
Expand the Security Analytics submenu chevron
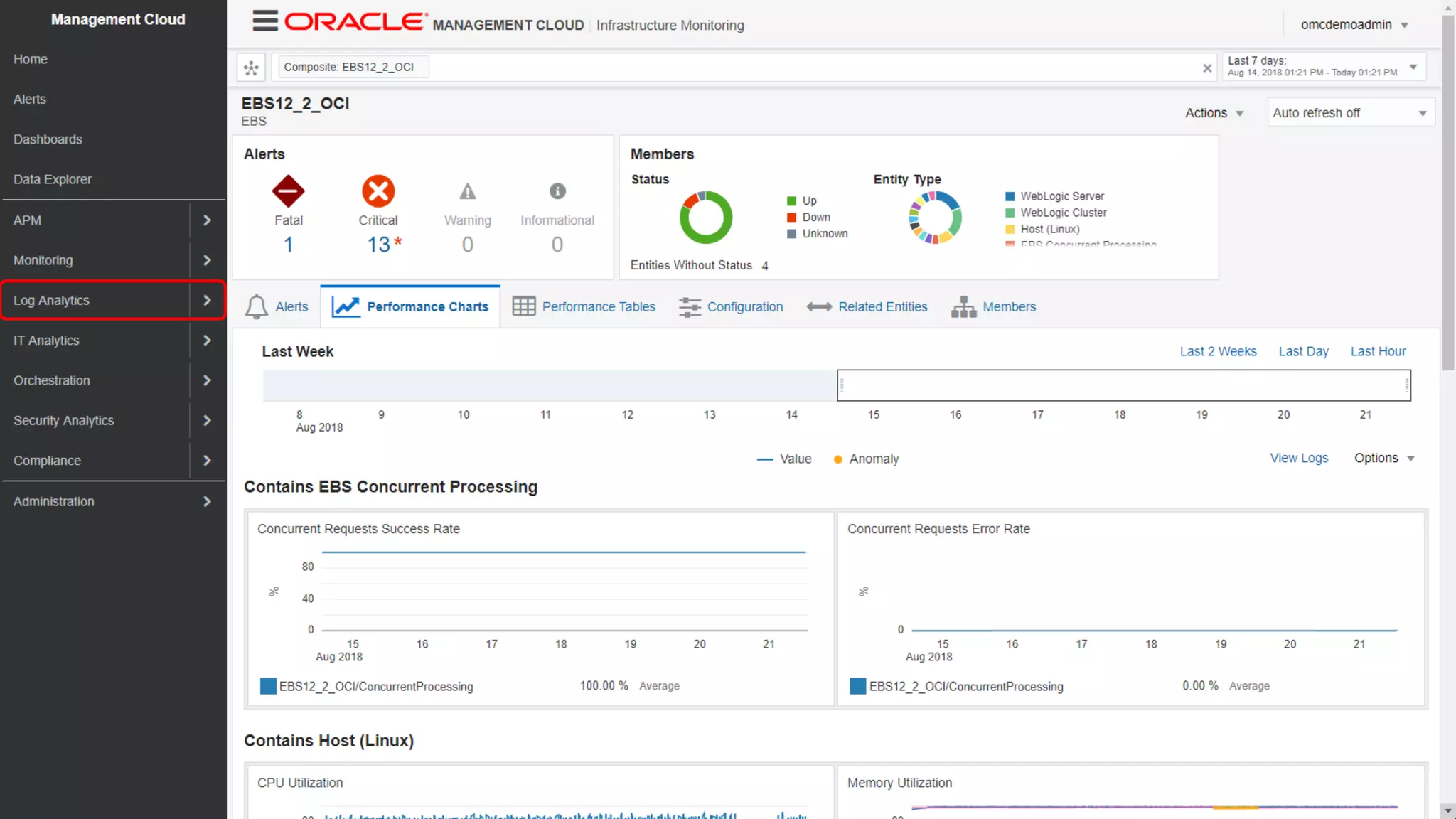(x=207, y=420)
